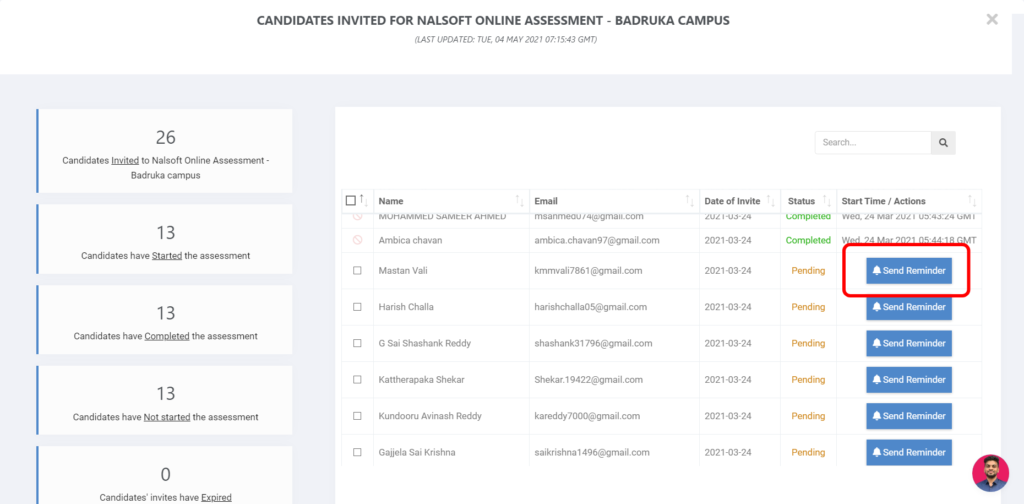The height and width of the screenshot is (504, 1024).
Task: Send Reminder to Gajjela Sai Krishna
Action: click(909, 452)
